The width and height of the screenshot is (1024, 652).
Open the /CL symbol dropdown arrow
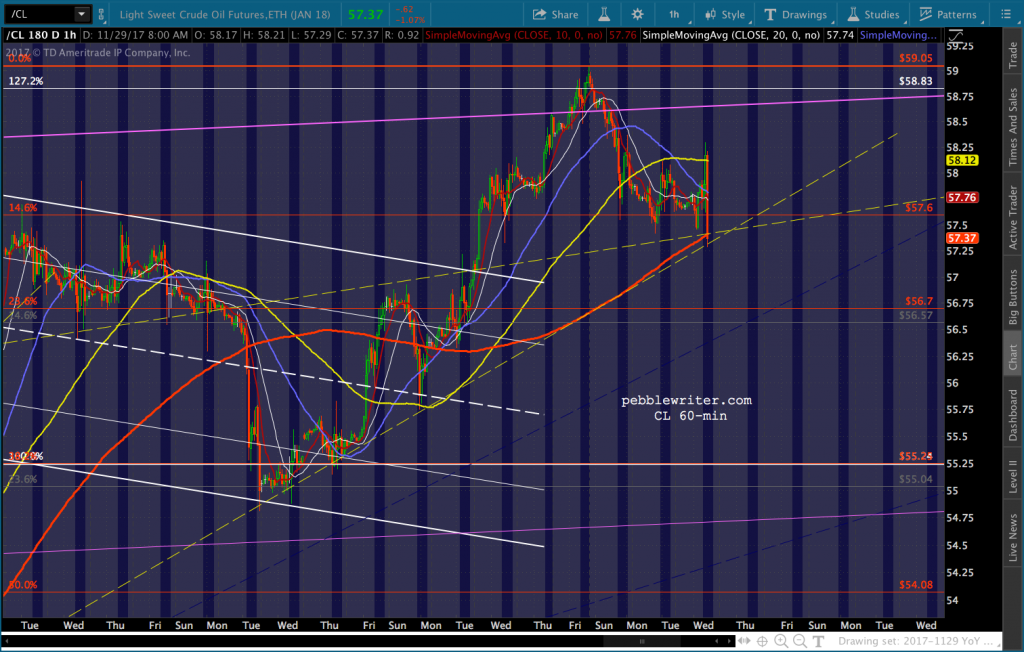pos(82,14)
